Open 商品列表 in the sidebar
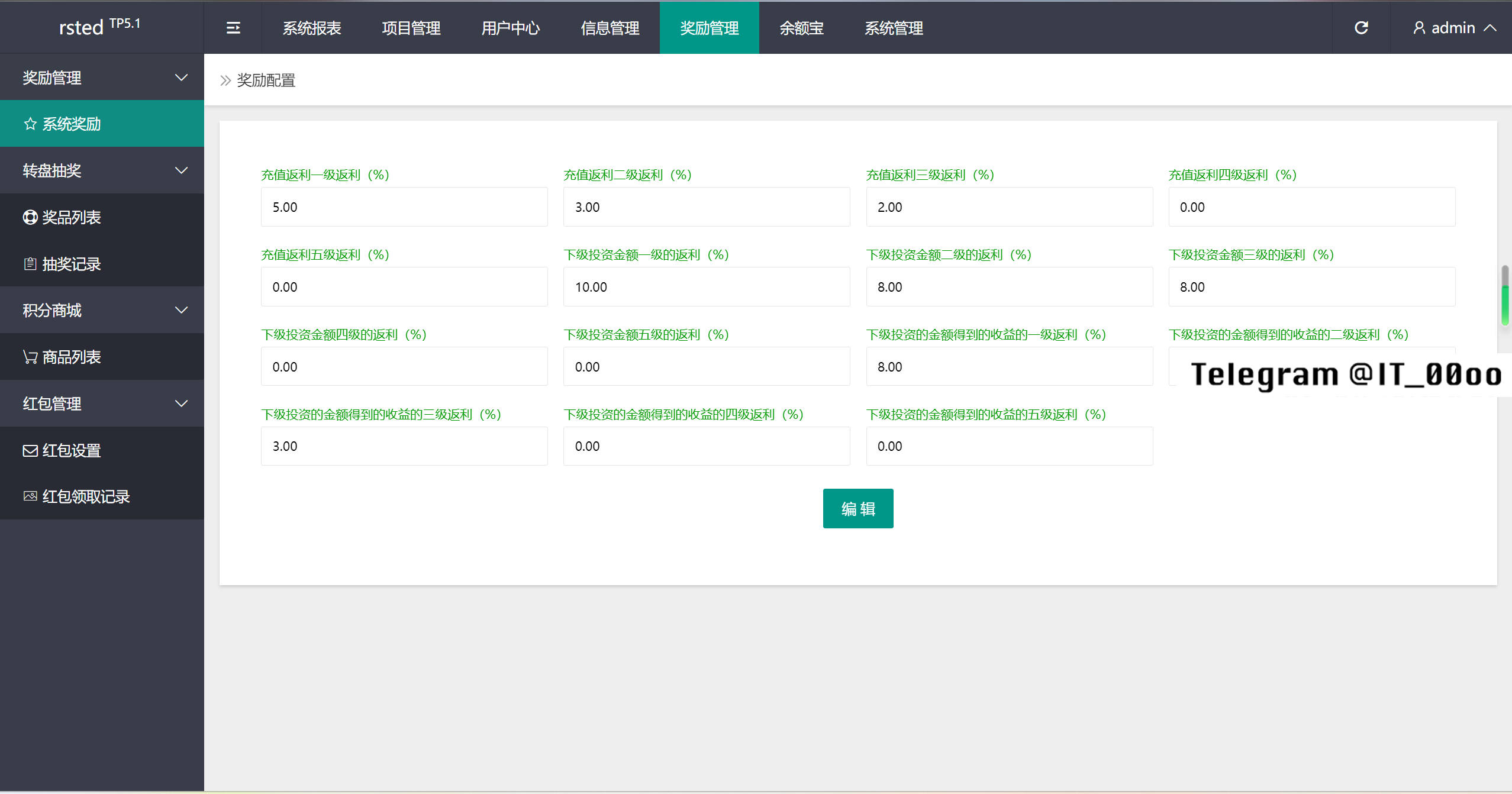The width and height of the screenshot is (1512, 794). (x=102, y=357)
